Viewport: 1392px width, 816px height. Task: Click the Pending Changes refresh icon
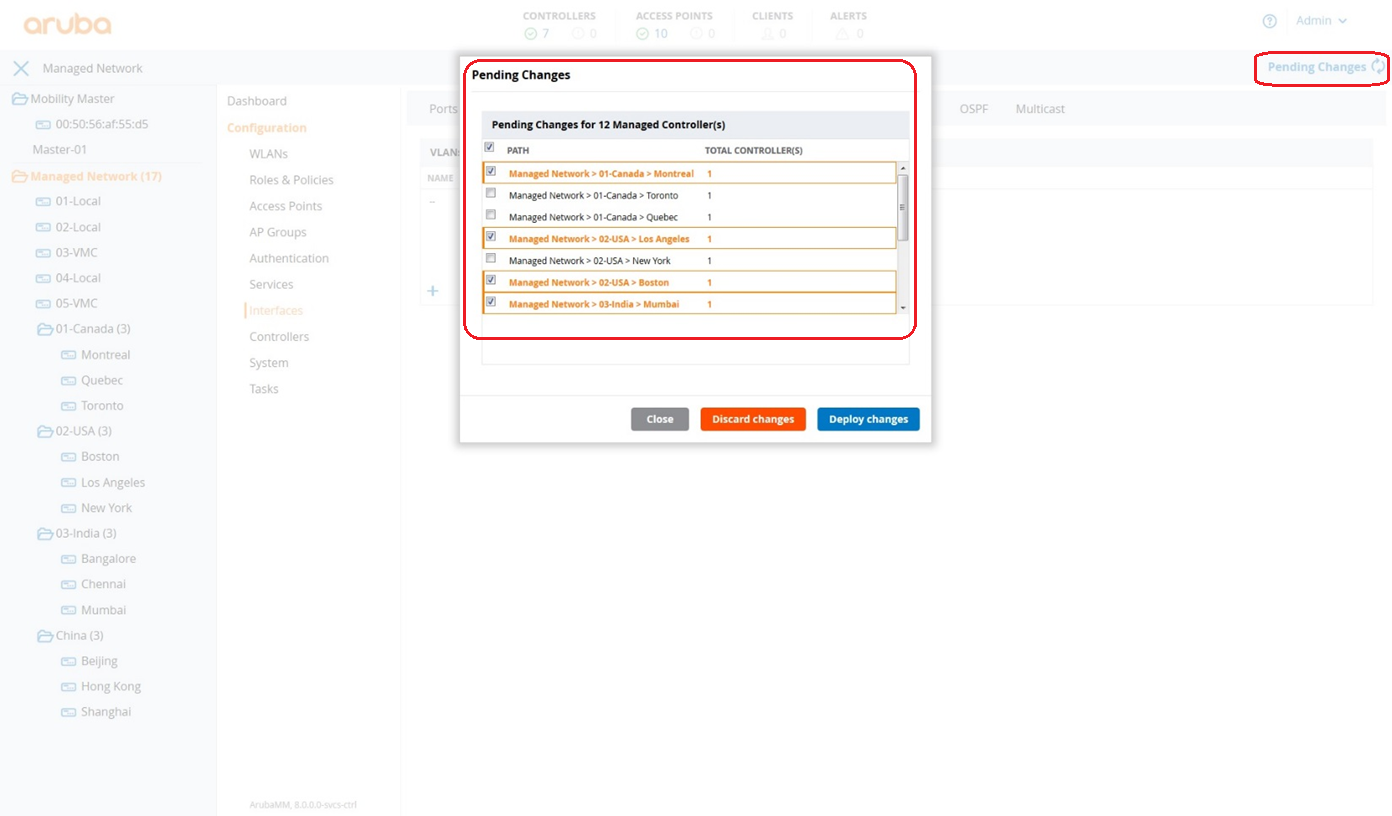[x=1379, y=66]
